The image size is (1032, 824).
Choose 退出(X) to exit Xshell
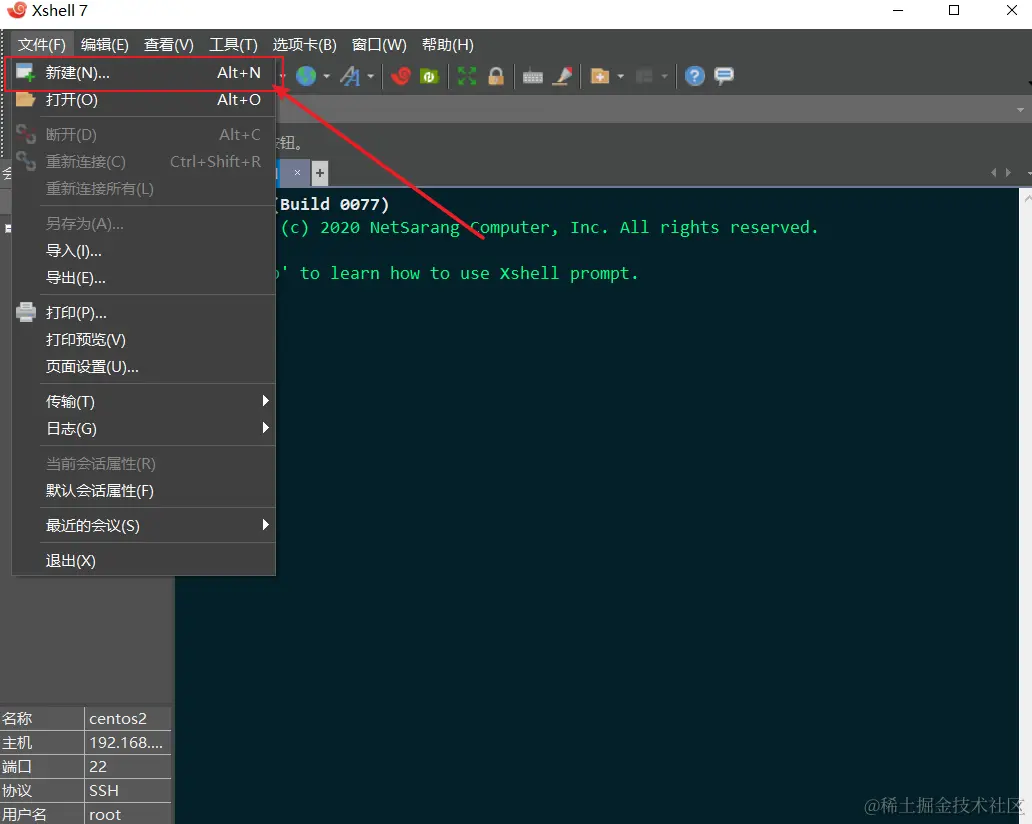coord(143,561)
